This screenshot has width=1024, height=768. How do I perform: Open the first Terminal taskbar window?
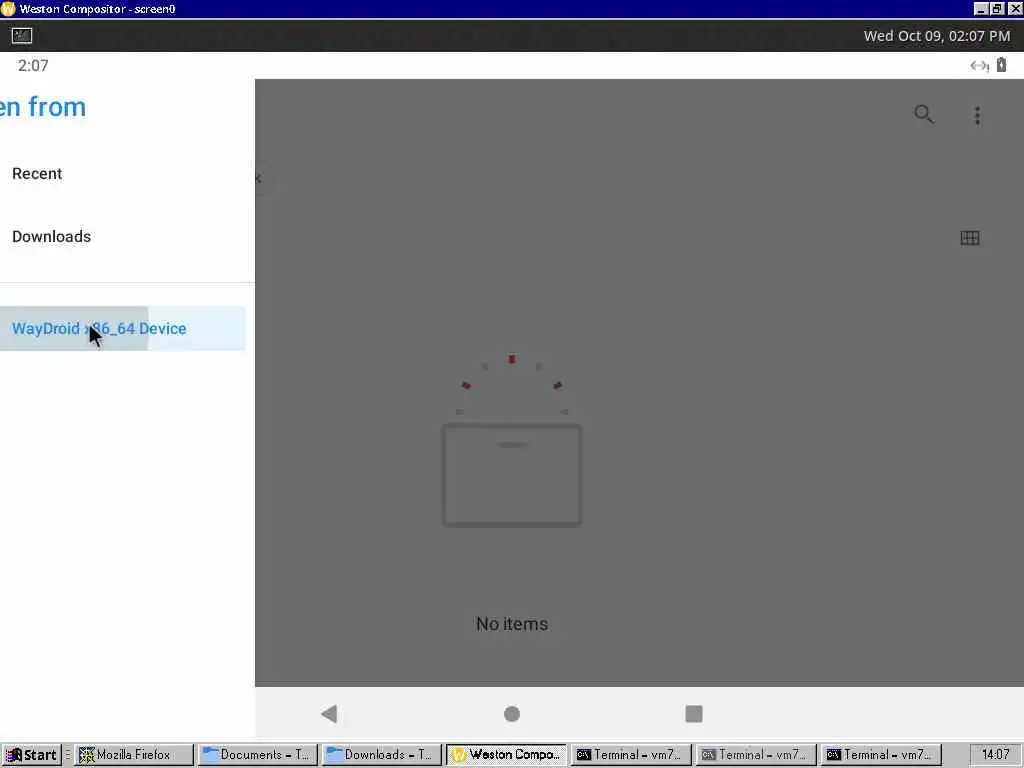click(631, 755)
